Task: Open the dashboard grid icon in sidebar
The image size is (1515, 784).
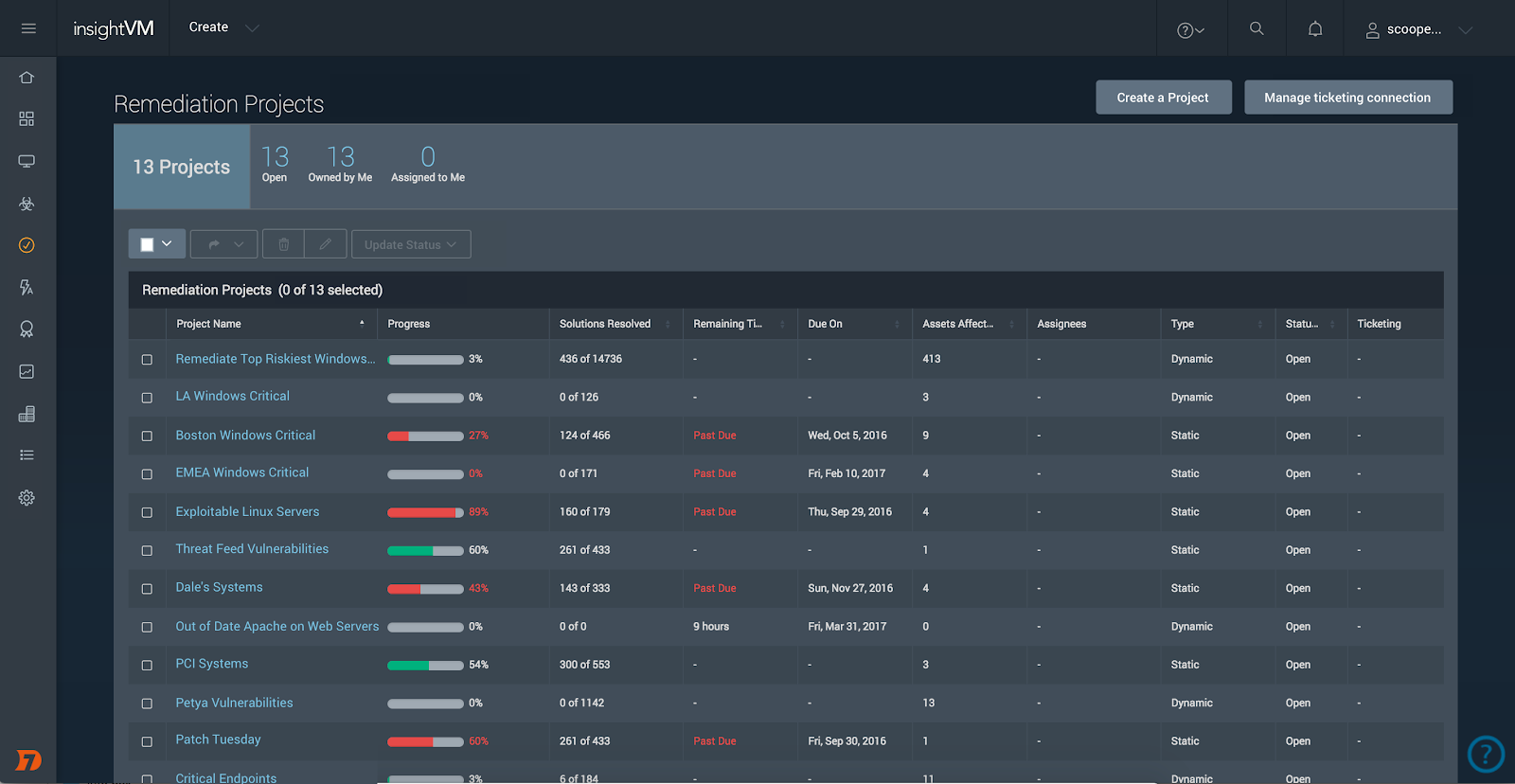Action: pyautogui.click(x=27, y=119)
